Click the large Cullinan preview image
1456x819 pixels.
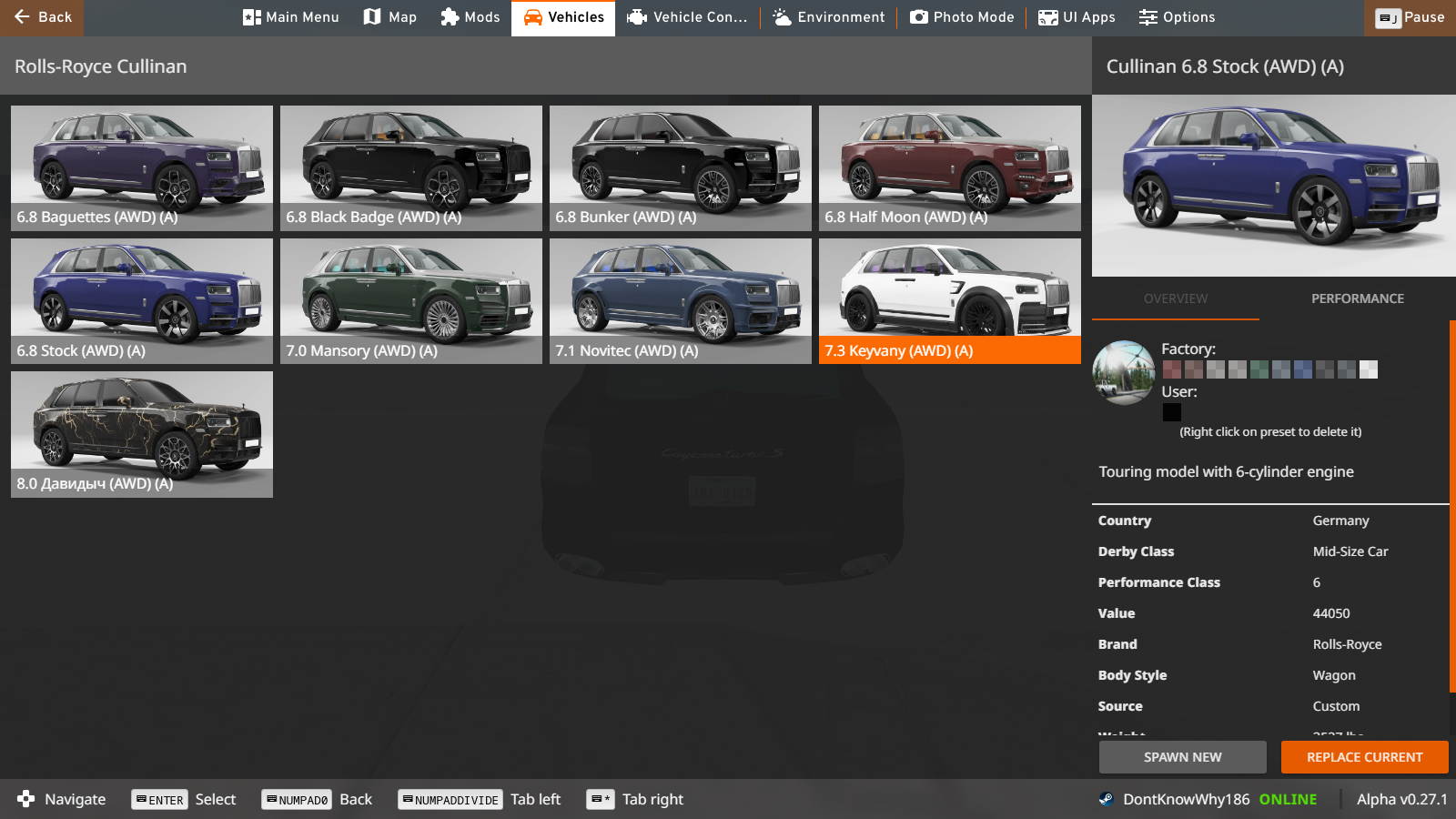coord(1274,186)
